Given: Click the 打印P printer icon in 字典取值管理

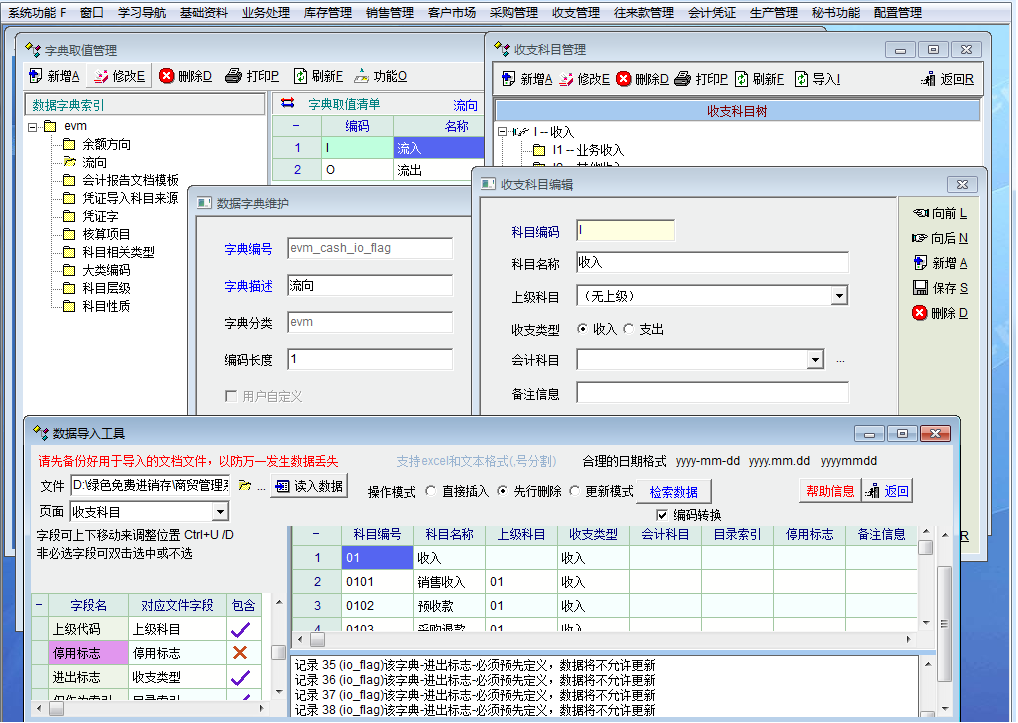Looking at the screenshot, I should coord(233,76).
